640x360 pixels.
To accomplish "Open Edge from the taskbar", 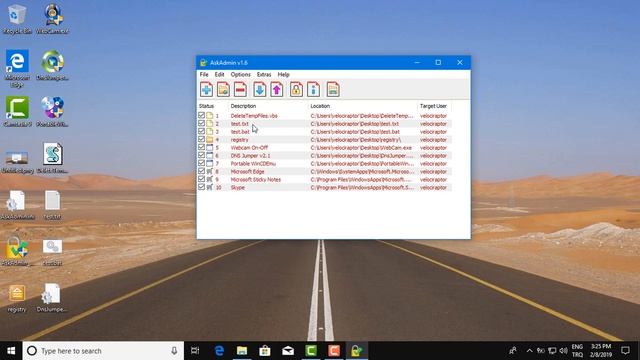I will [219, 351].
